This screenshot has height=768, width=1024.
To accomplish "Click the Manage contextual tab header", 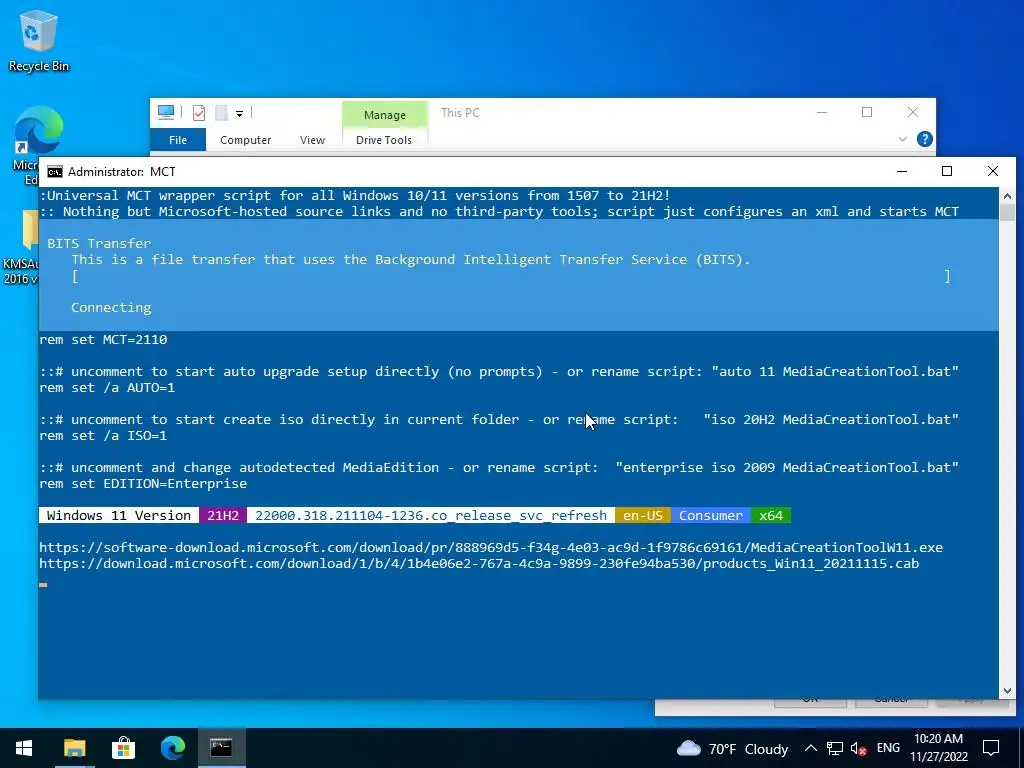I will tap(385, 115).
